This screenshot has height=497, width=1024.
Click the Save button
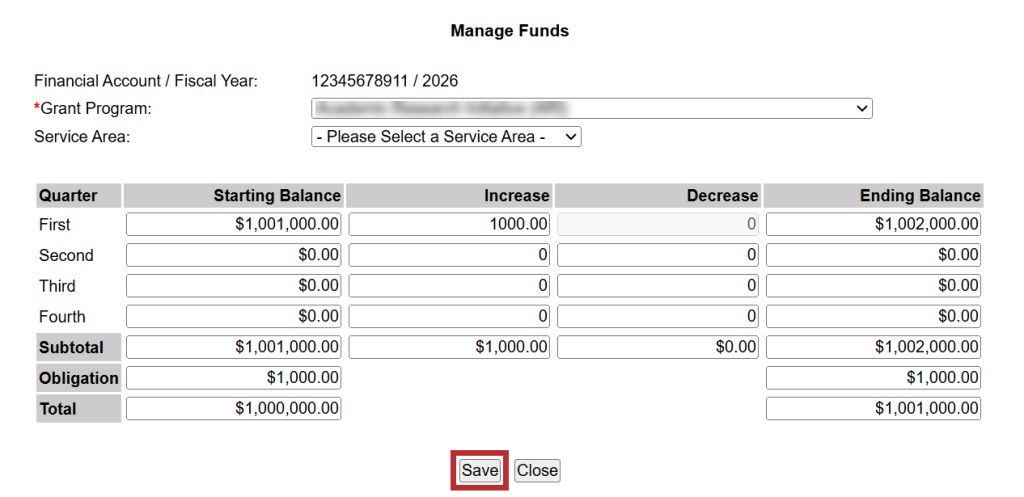[479, 471]
